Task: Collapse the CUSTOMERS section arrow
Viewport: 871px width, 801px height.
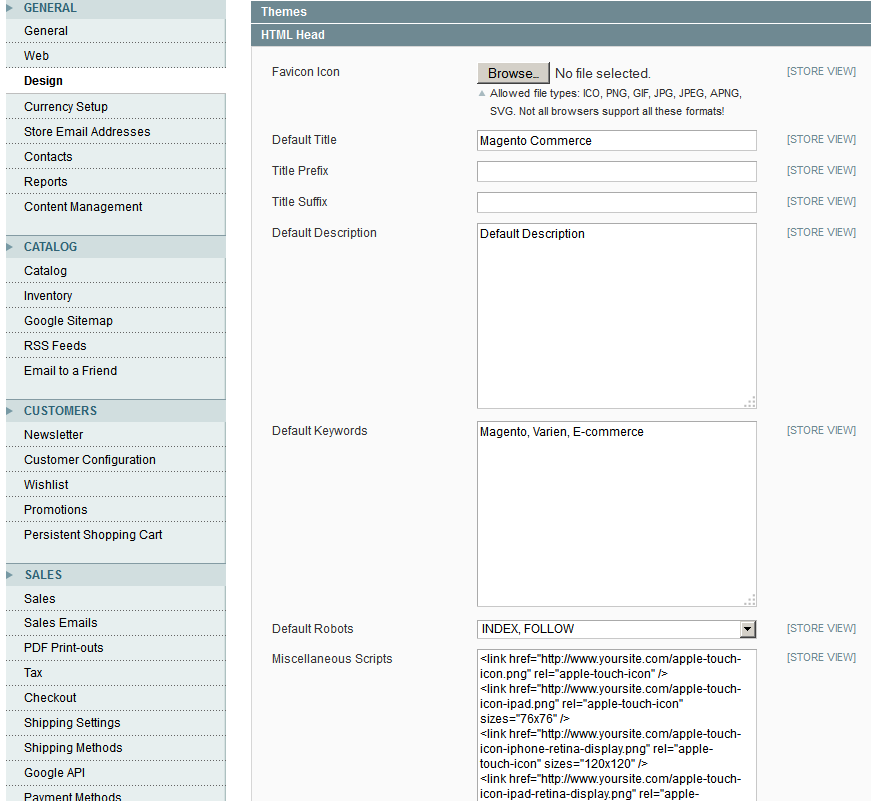Action: click(x=10, y=411)
